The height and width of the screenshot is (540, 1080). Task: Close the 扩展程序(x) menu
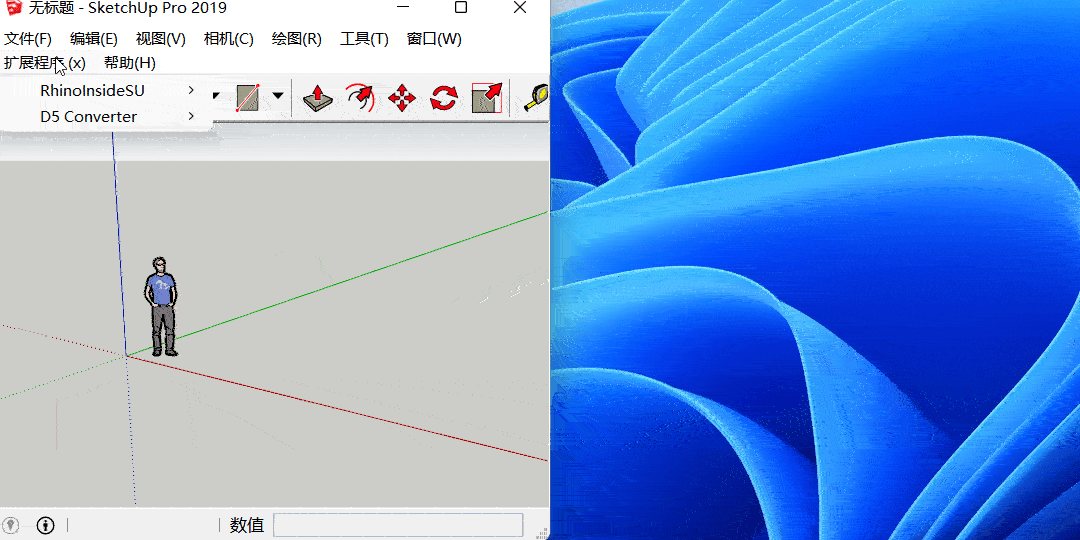(x=45, y=63)
